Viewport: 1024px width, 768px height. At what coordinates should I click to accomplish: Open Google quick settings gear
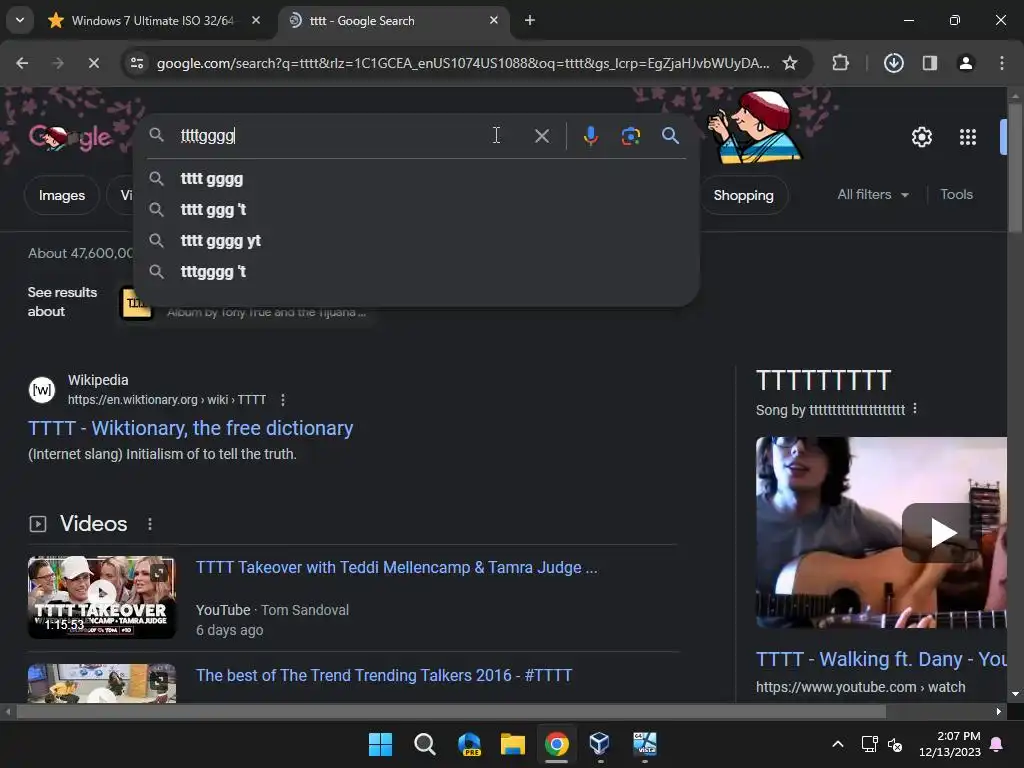[x=921, y=137]
